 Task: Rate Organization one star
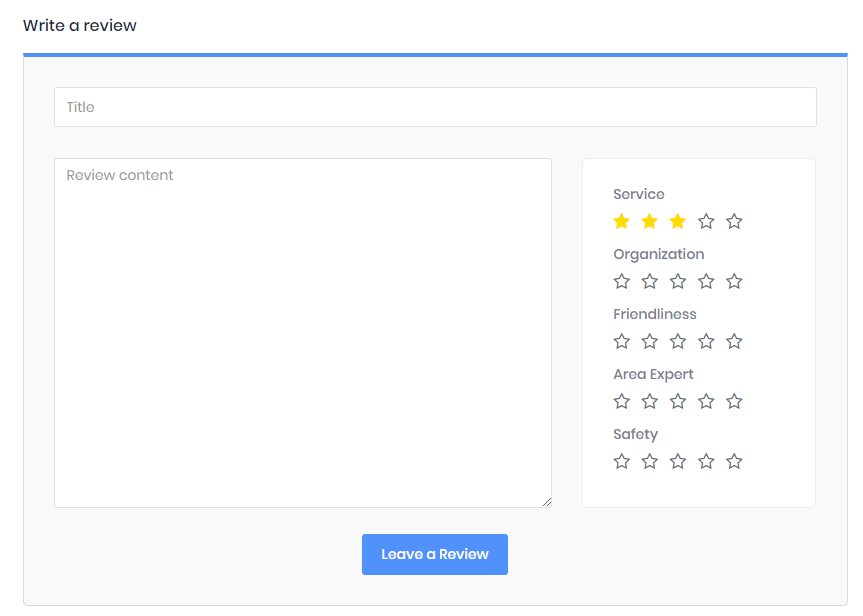[x=622, y=281]
